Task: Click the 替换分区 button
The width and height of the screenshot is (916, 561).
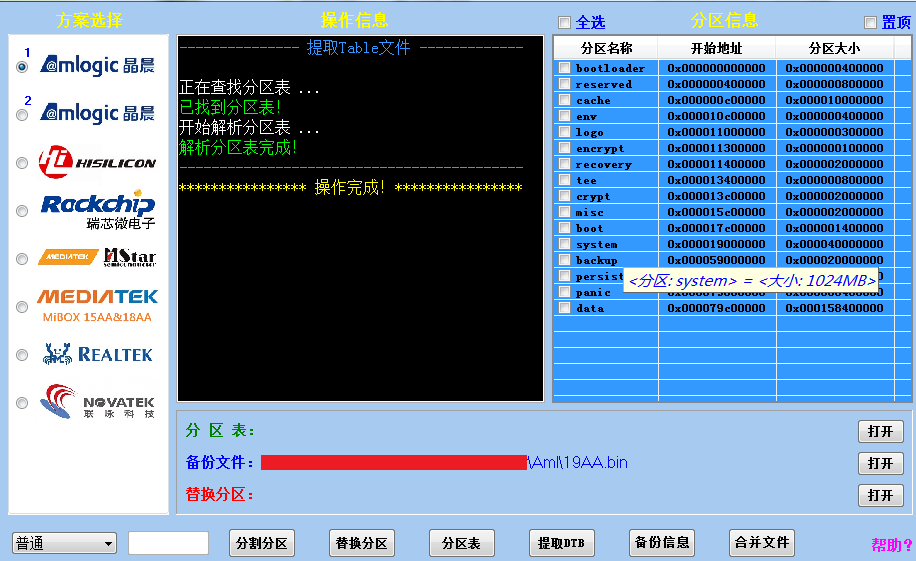Action: coord(362,543)
